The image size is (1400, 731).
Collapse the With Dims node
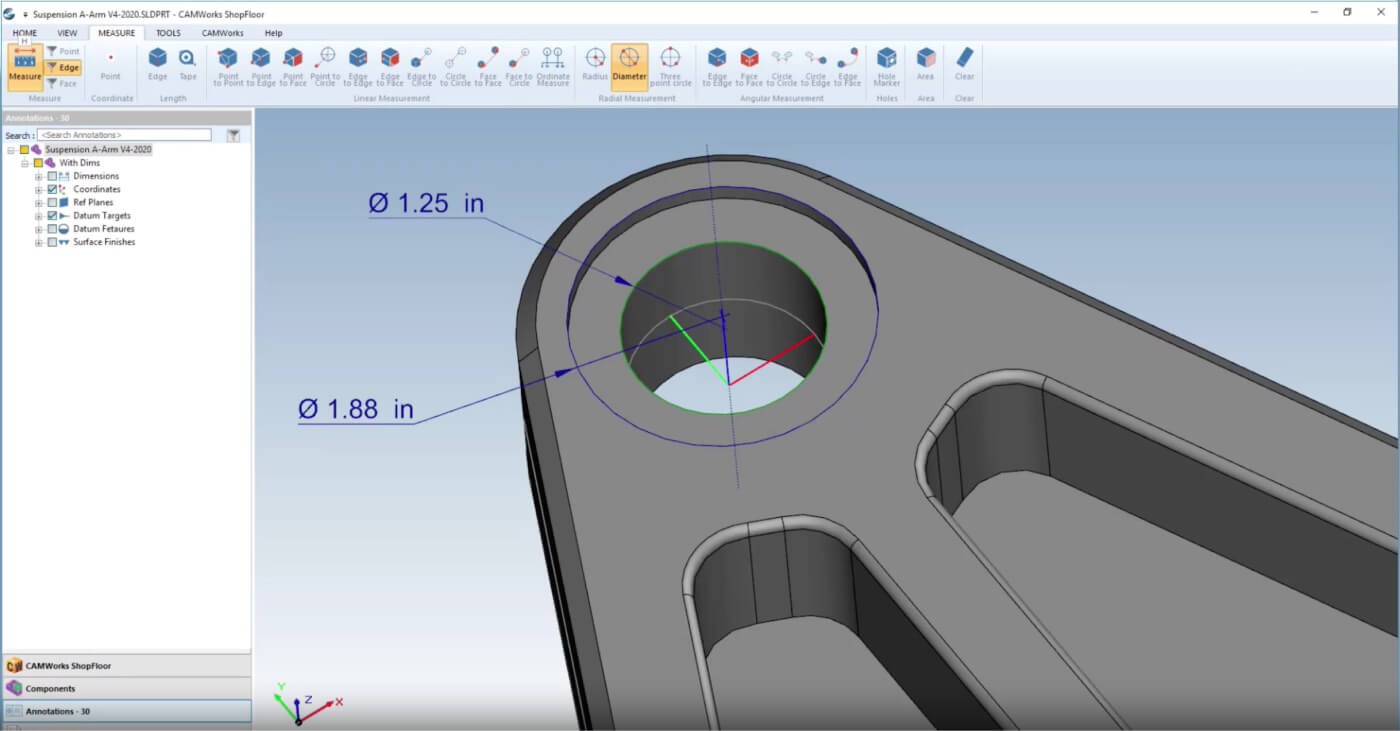pyautogui.click(x=25, y=163)
